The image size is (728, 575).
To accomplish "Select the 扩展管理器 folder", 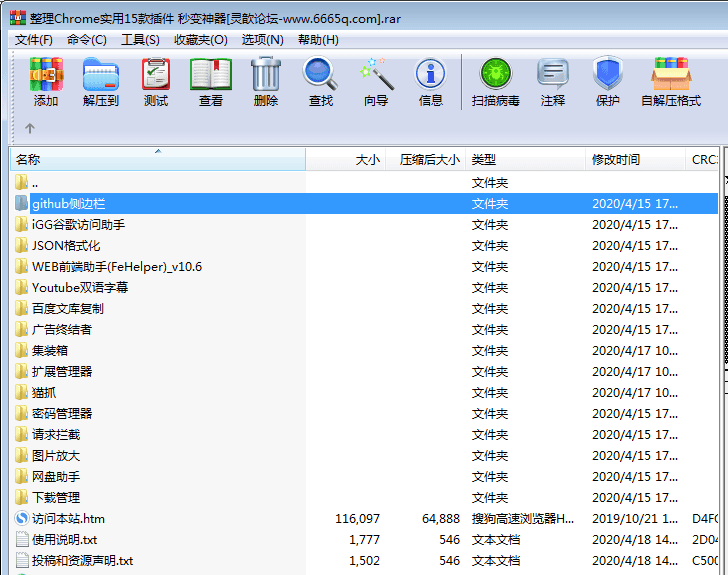I will point(62,372).
